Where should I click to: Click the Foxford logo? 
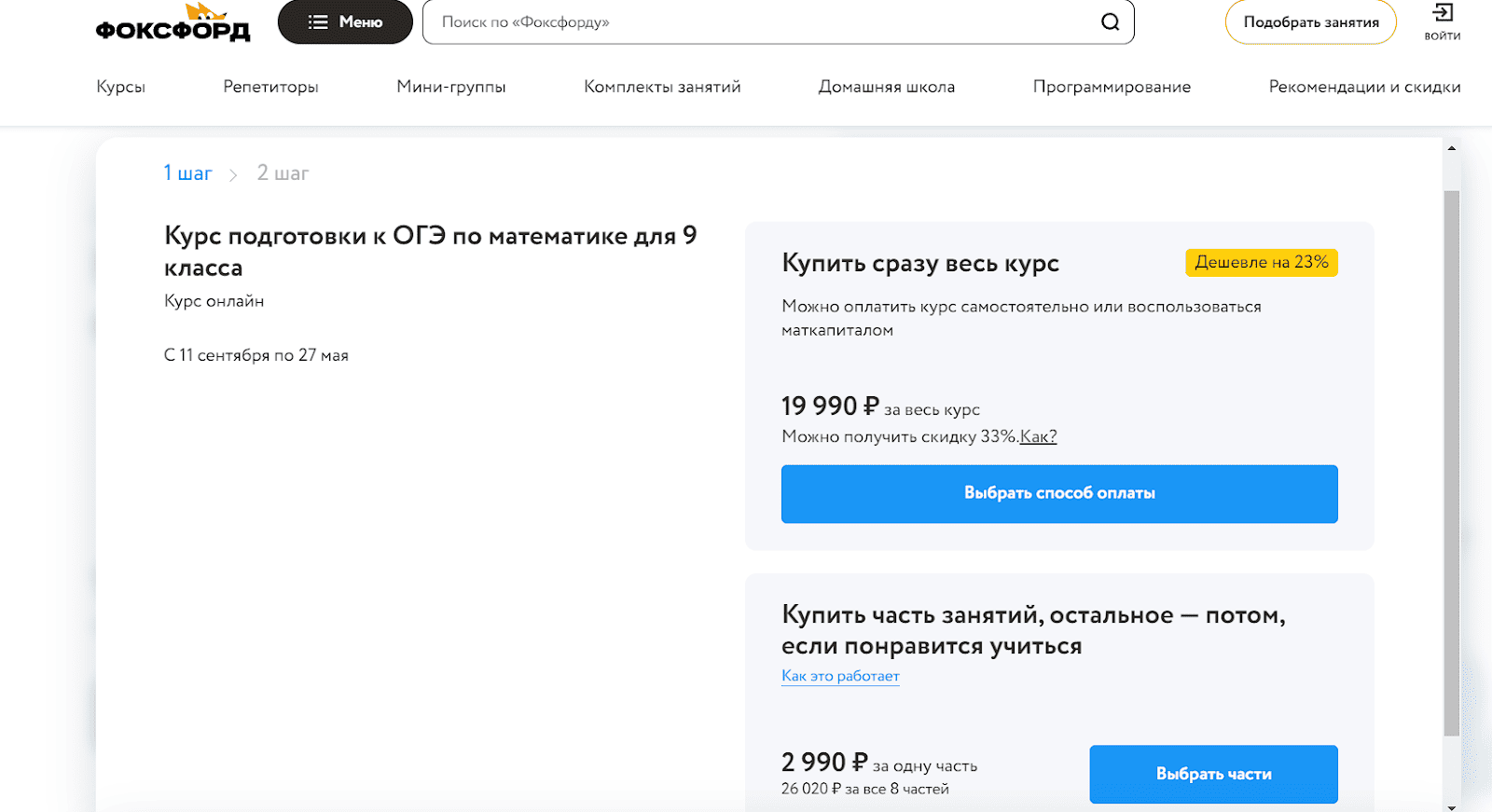coord(173,24)
